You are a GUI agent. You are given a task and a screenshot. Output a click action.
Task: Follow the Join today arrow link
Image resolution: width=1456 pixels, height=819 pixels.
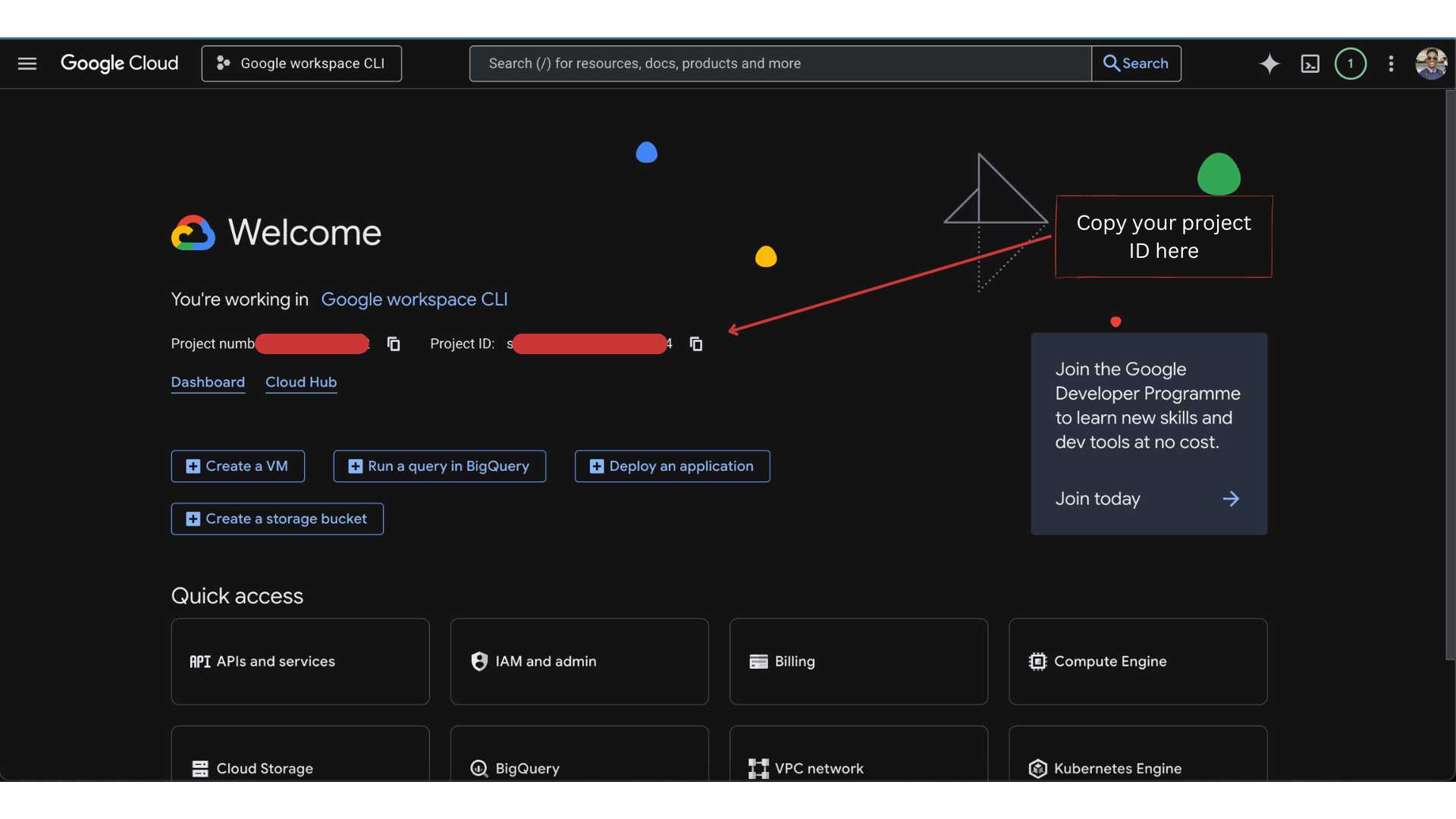(1232, 498)
